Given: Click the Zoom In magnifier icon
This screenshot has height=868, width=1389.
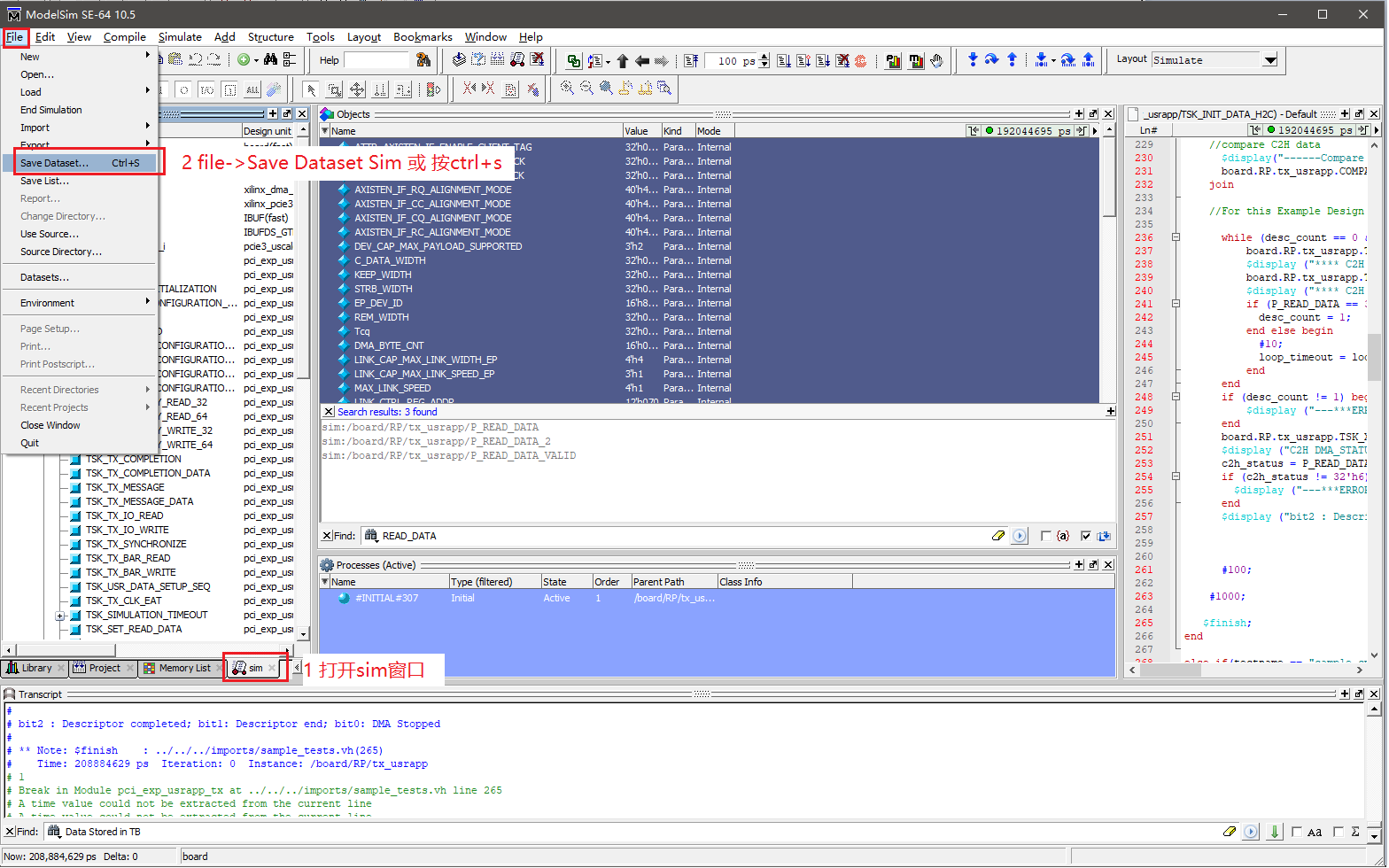Looking at the screenshot, I should click(x=567, y=88).
